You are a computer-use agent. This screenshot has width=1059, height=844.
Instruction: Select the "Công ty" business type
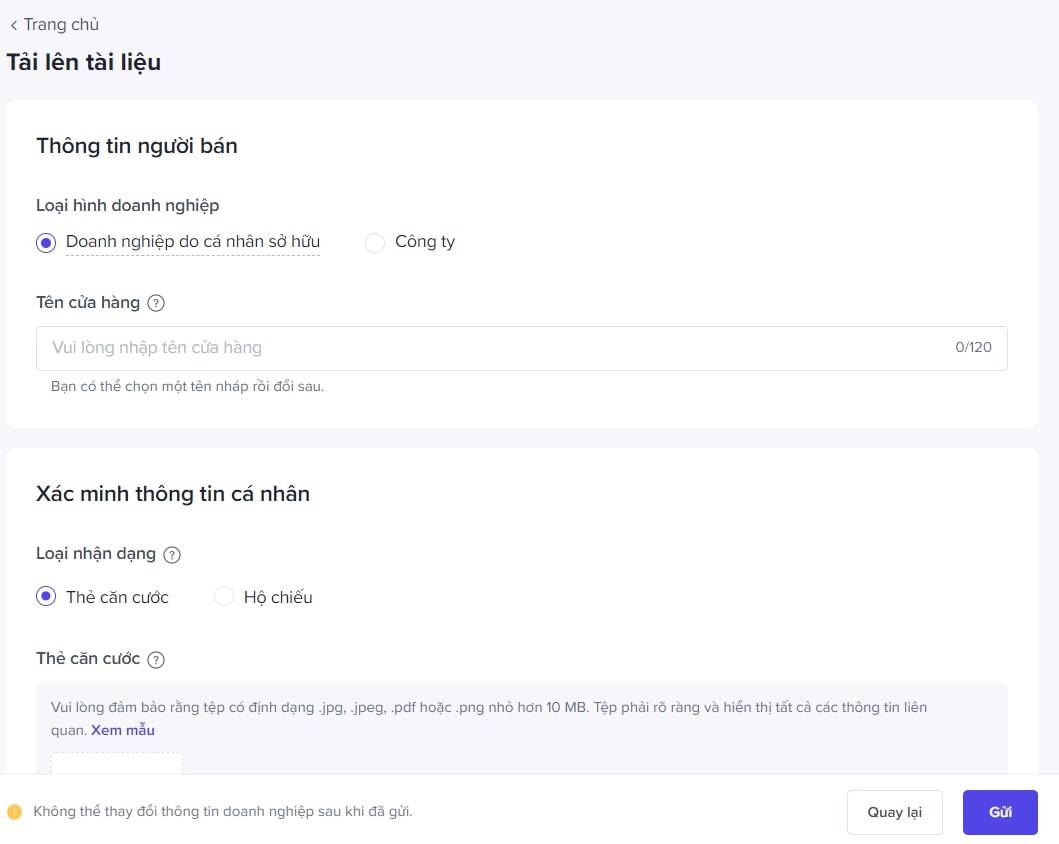375,242
